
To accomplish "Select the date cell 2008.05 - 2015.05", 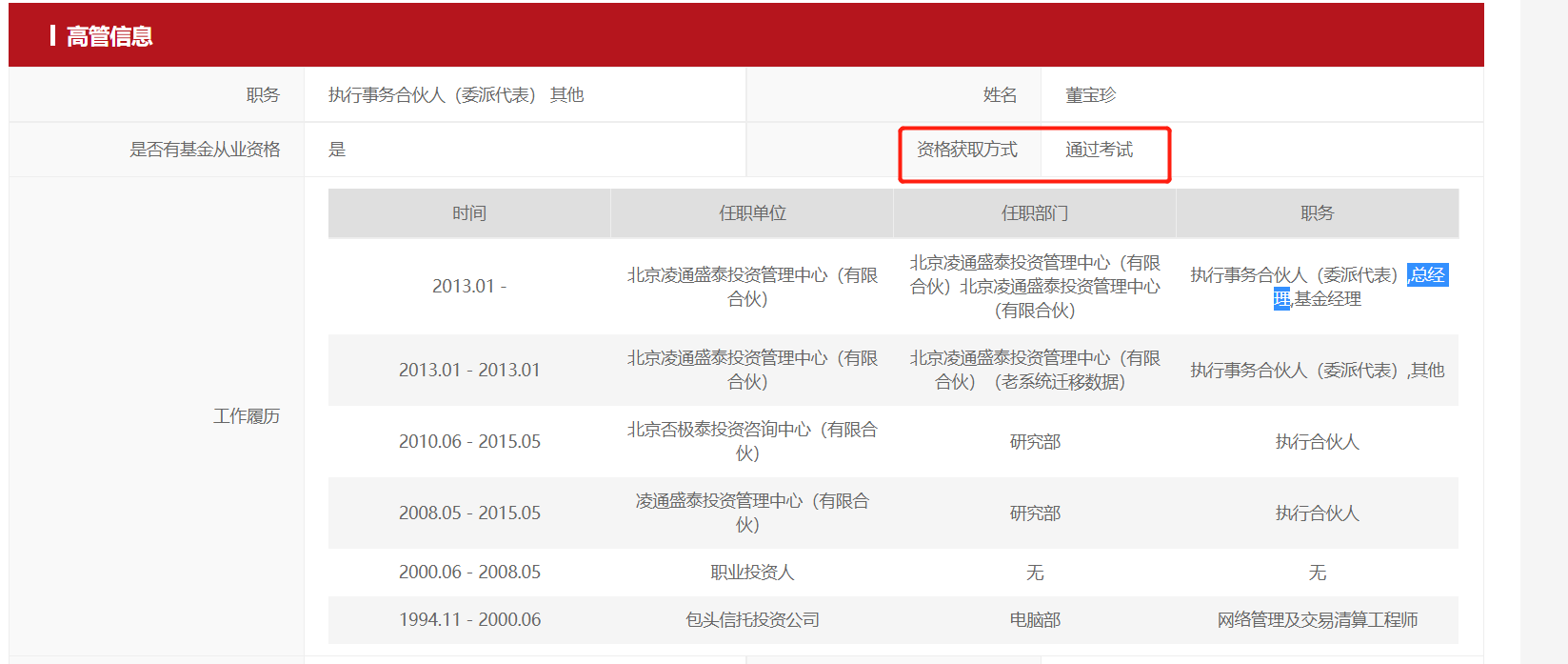I will [x=469, y=513].
